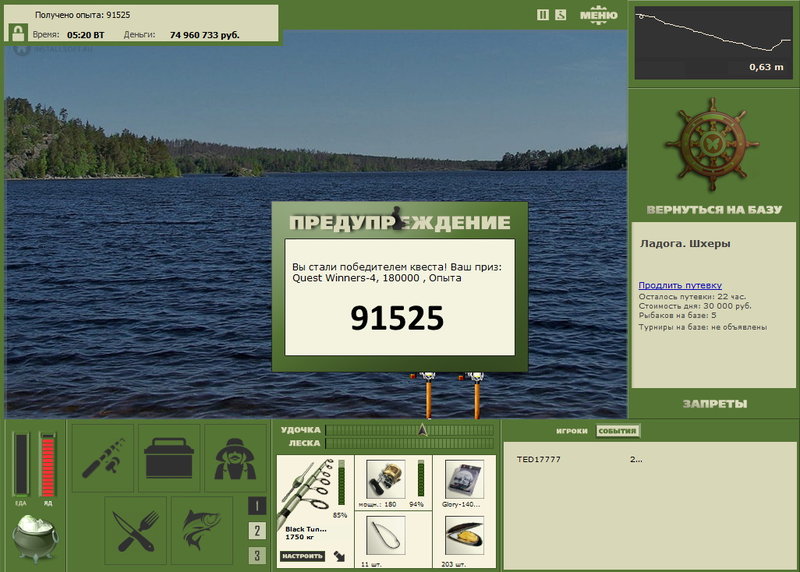Screen dimensions: 800x572
Task: Pause the game with pause button
Action: [x=543, y=15]
